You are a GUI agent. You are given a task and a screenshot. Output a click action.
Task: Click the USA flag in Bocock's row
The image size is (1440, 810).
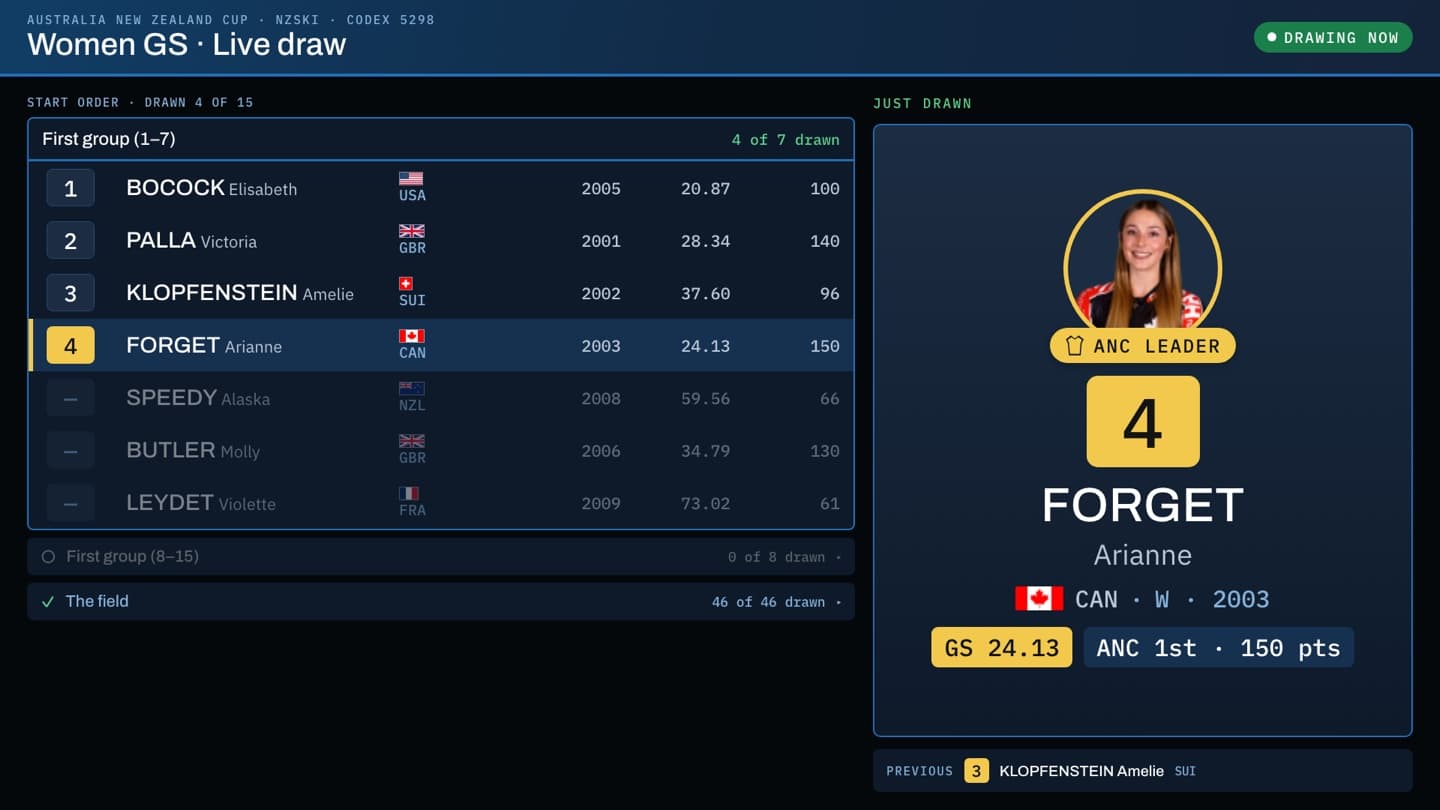coord(411,179)
